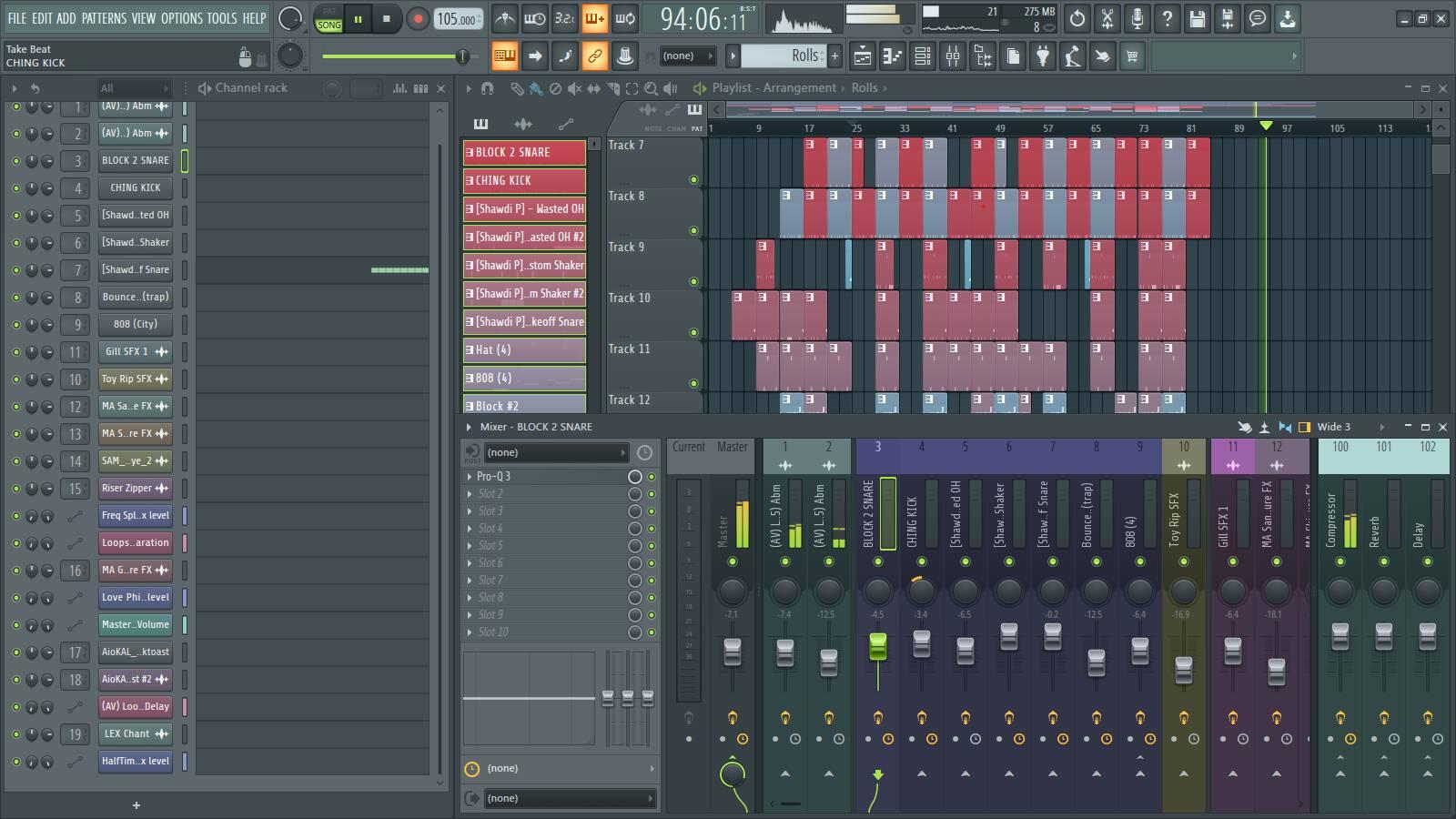Select the Hat (4) pattern in picker
The image size is (1456, 819).
(524, 349)
